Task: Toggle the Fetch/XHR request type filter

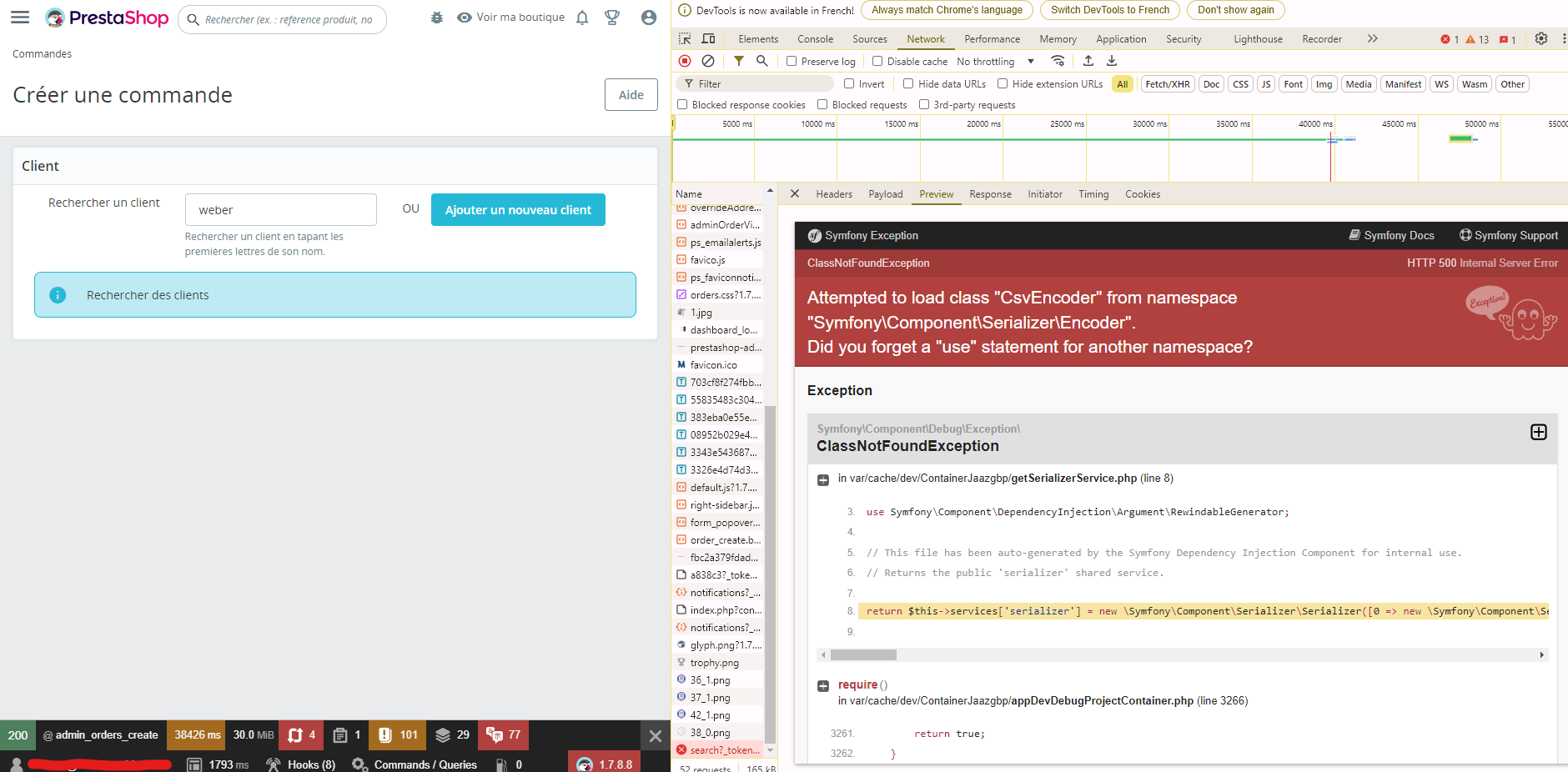Action: click(x=1168, y=84)
